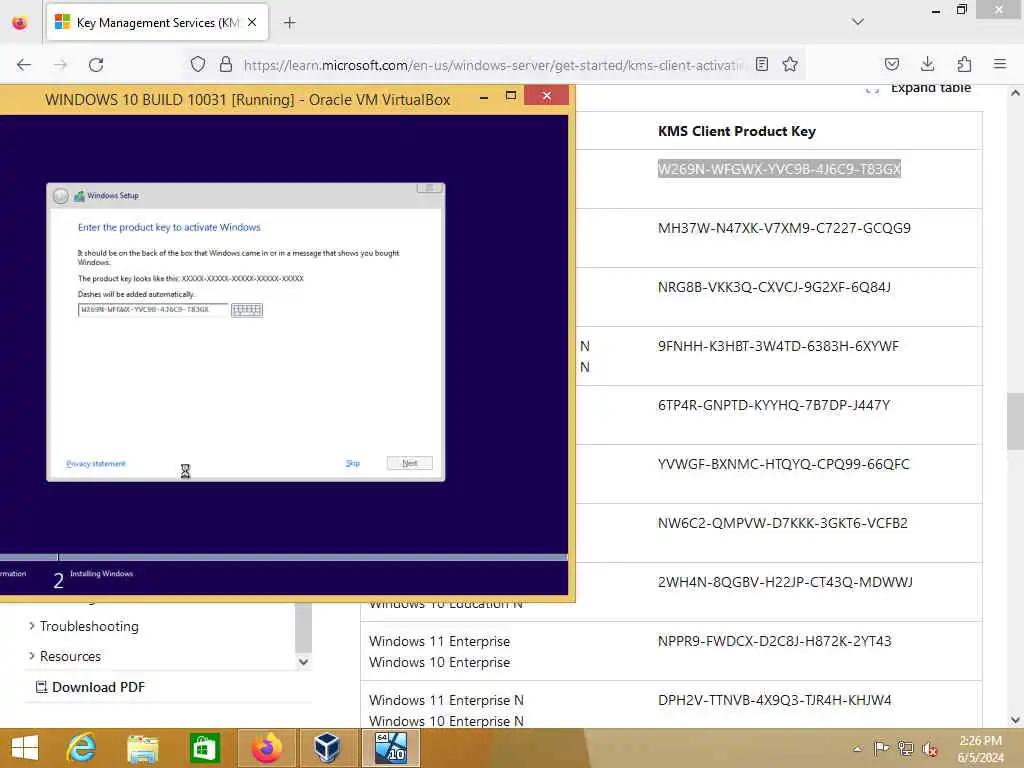
Task: Click key 9FNHH-K3HBT-3W4TD-6383H-6XYWF
Action: 778,346
